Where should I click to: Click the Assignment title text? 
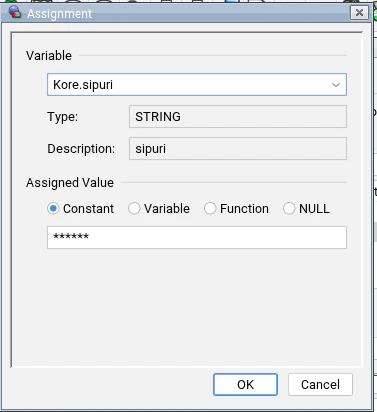59,14
